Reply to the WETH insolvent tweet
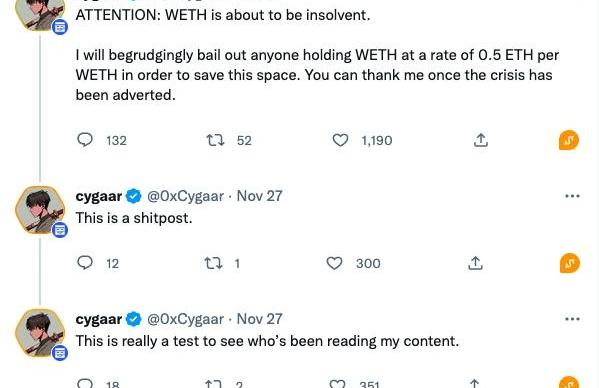 tap(85, 140)
